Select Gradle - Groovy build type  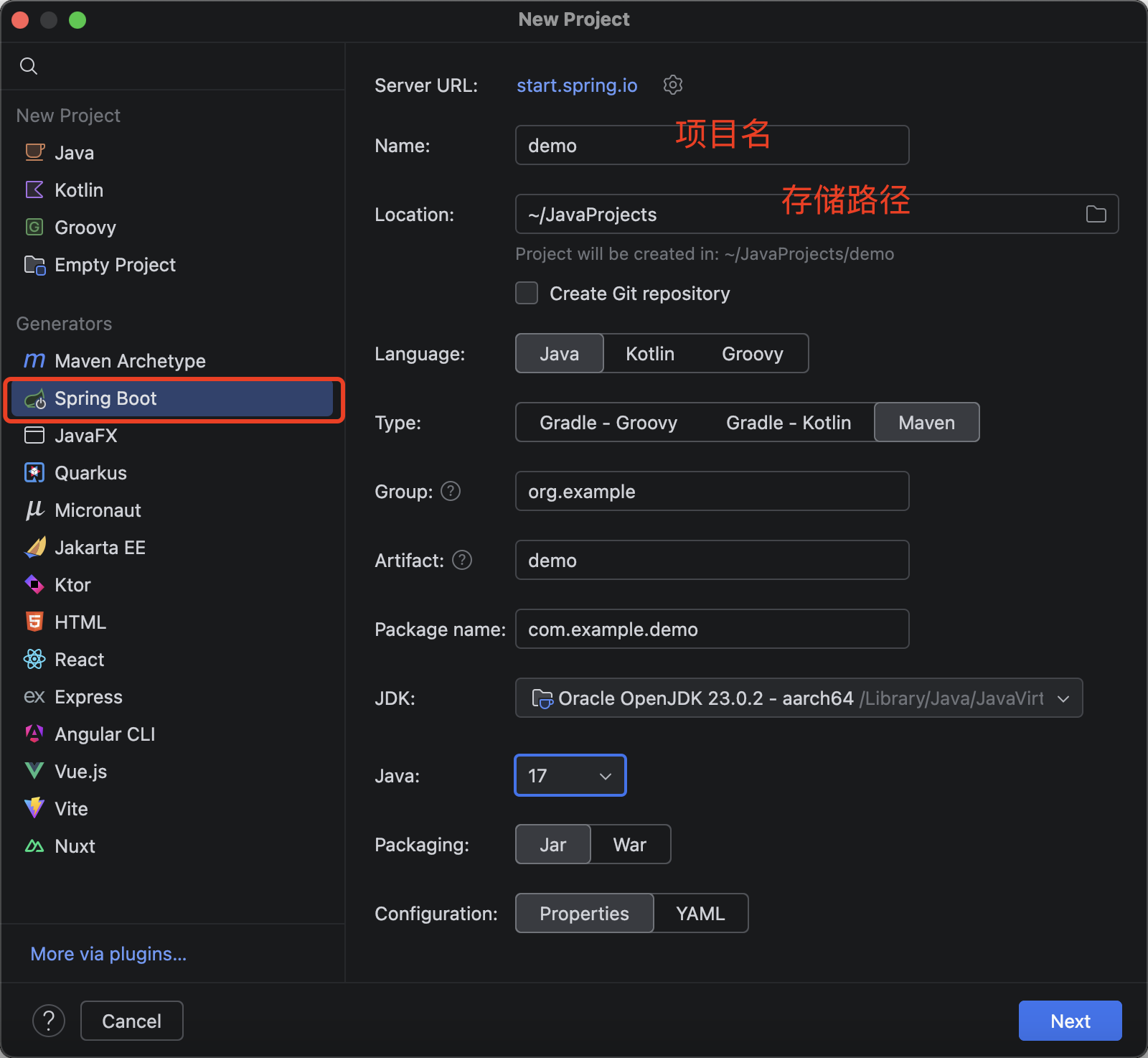(x=608, y=423)
